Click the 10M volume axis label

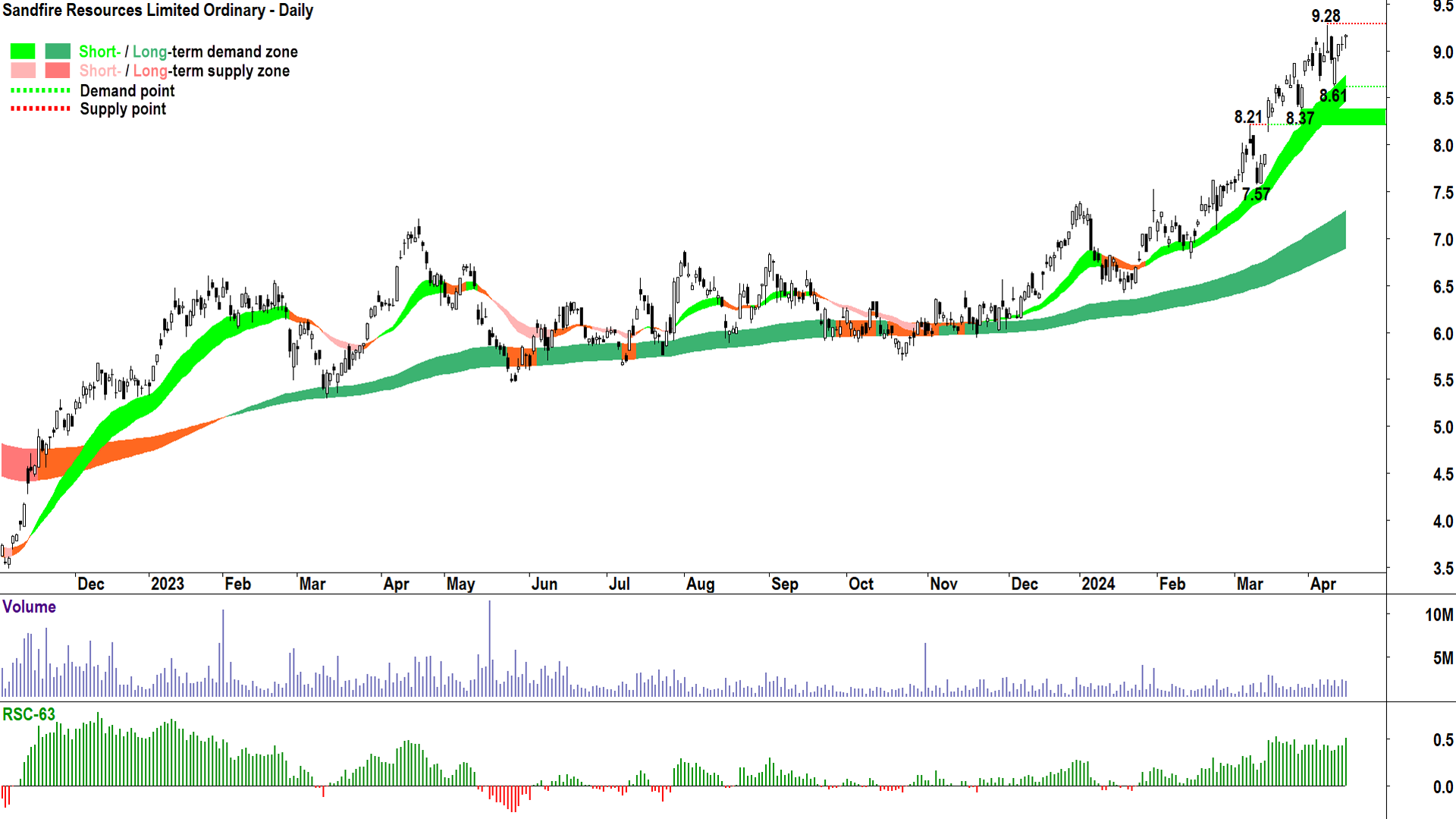pos(1439,615)
